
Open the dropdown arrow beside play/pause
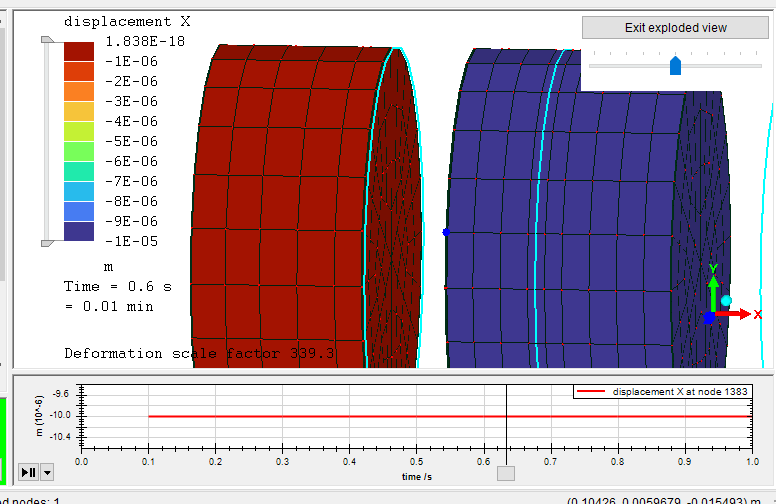(47, 472)
